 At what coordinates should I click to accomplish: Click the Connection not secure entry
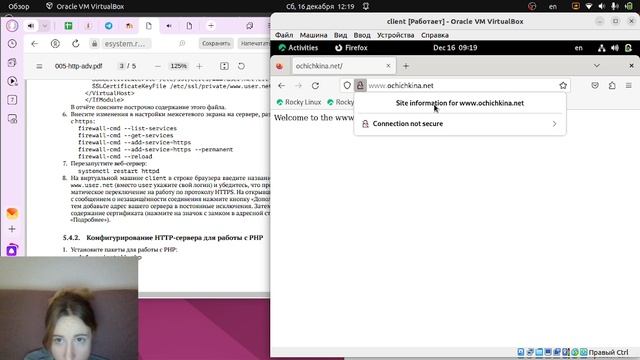pos(460,124)
